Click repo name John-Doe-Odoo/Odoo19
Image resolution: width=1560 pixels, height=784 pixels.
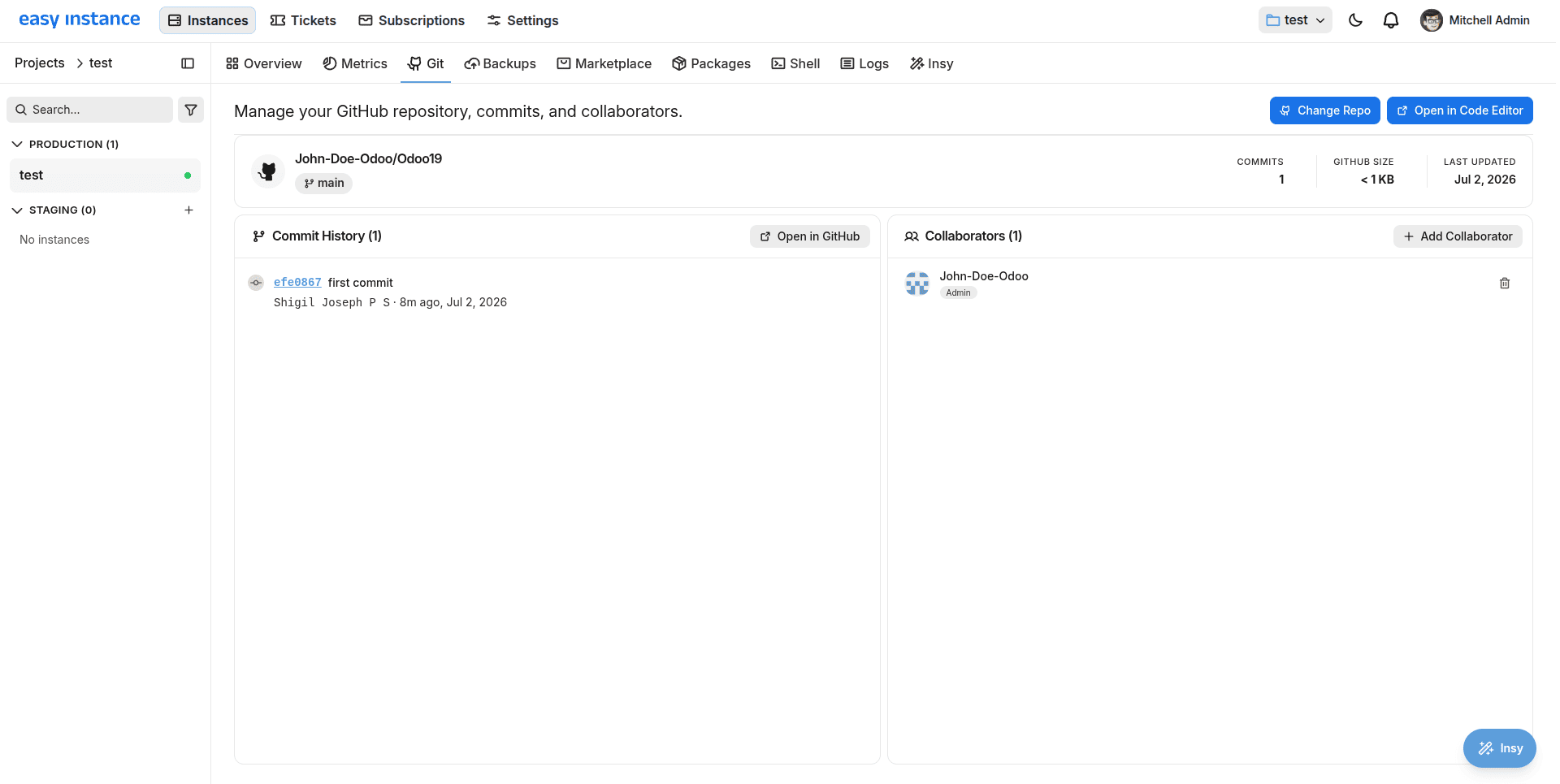tap(368, 158)
